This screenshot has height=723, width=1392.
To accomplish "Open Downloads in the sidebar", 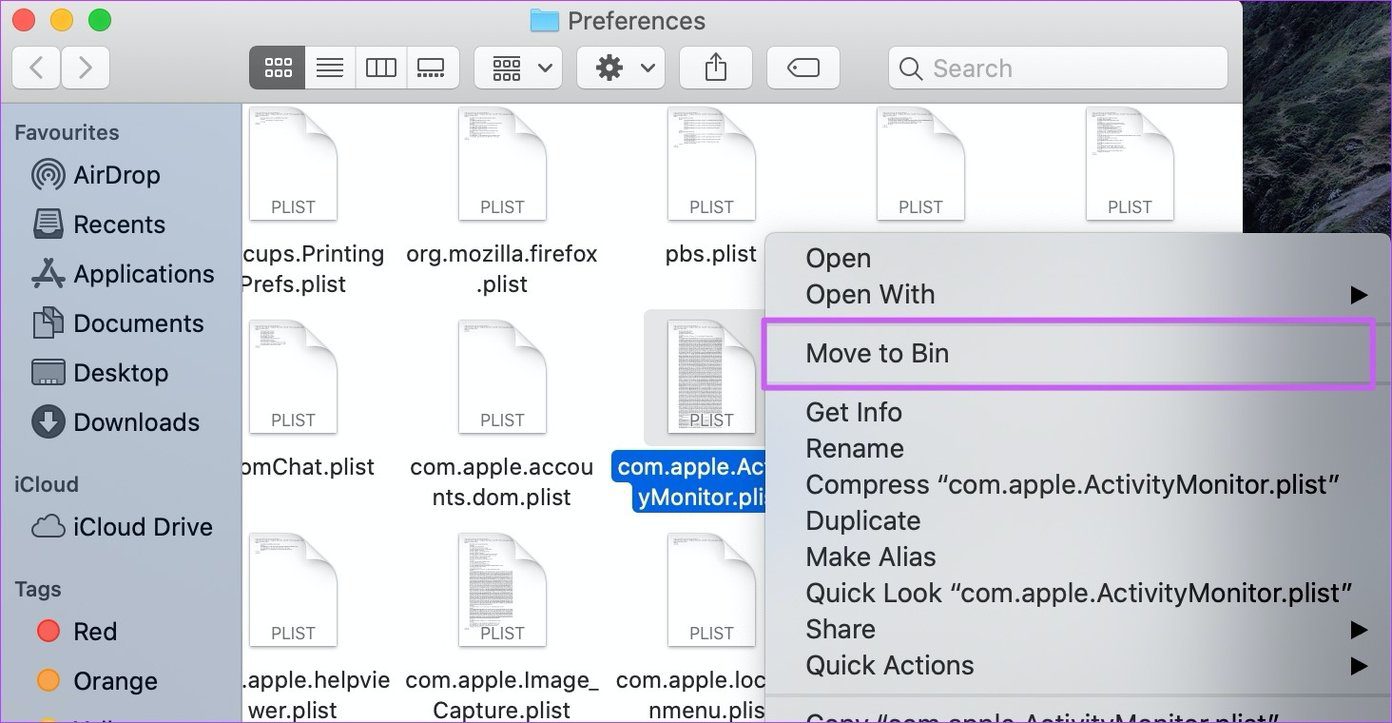I will click(x=116, y=422).
